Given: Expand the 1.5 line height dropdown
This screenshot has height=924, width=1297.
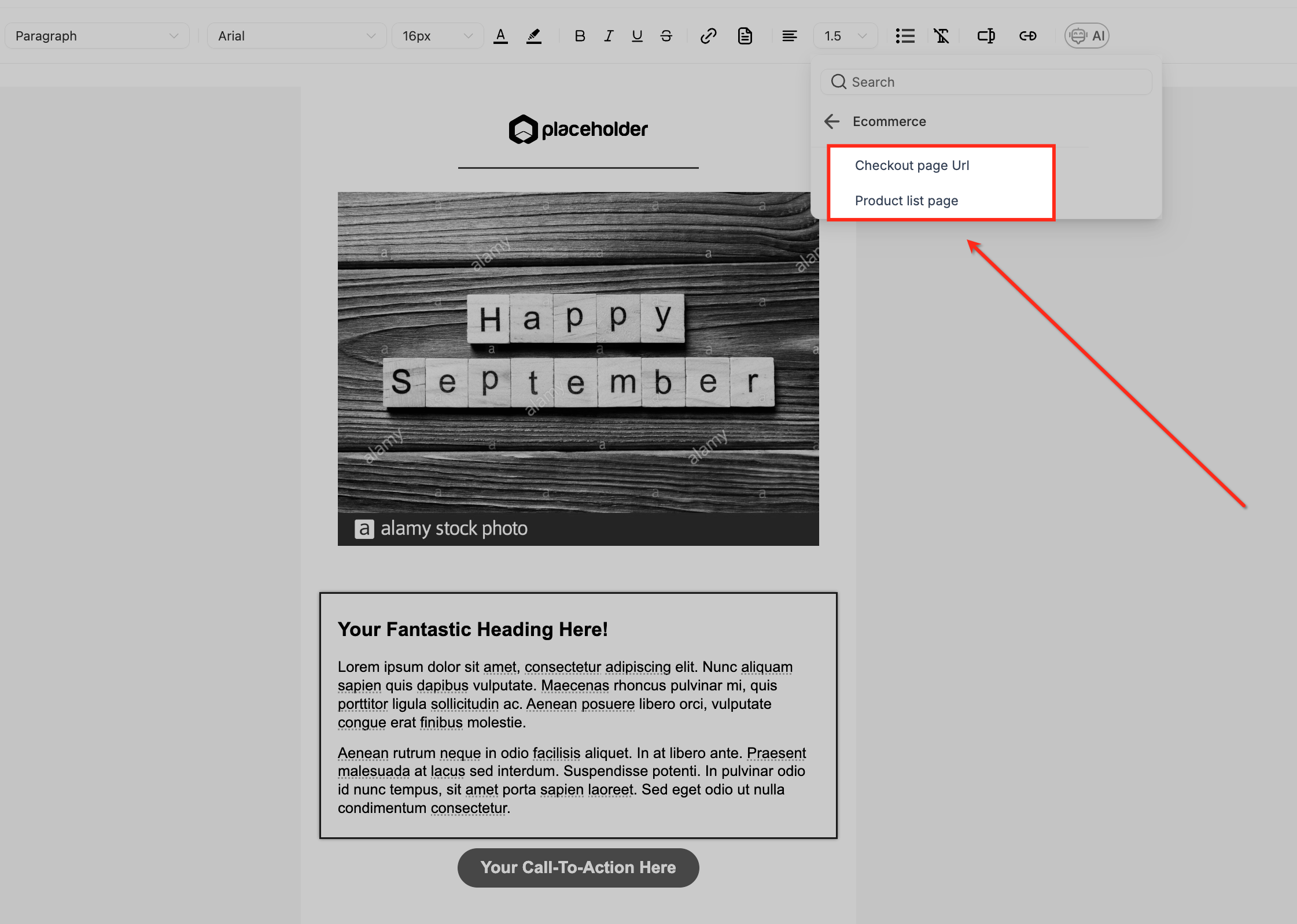Looking at the screenshot, I should (845, 36).
